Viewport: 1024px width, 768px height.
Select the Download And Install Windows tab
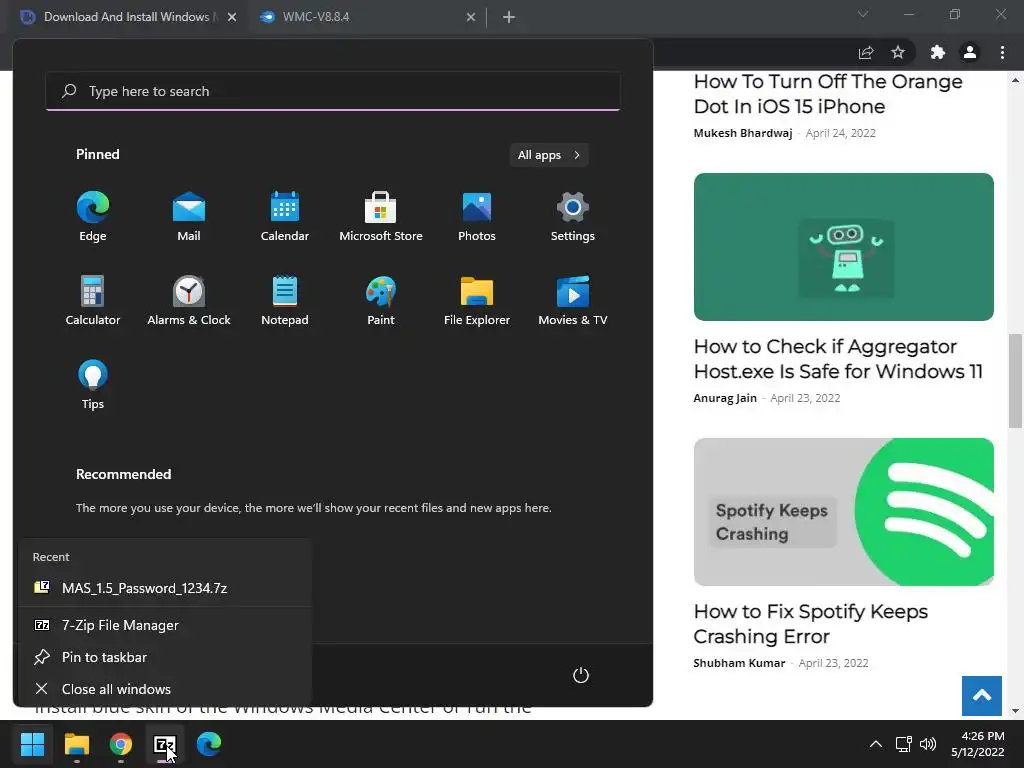tap(126, 17)
